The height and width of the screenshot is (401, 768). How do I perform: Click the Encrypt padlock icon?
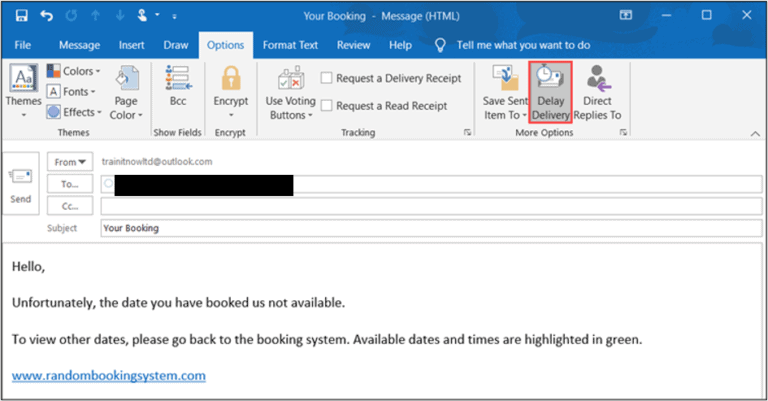(231, 79)
